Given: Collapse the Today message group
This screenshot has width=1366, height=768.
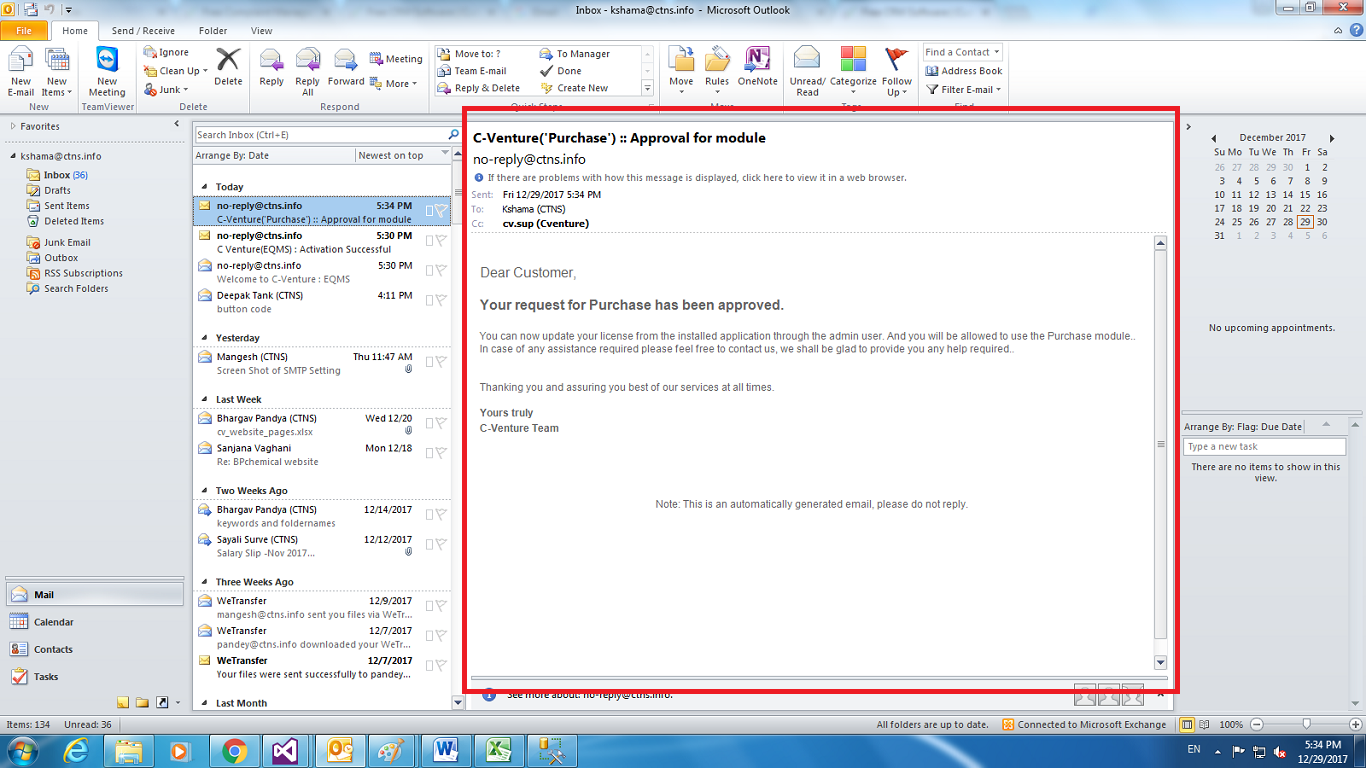Looking at the screenshot, I should (205, 187).
